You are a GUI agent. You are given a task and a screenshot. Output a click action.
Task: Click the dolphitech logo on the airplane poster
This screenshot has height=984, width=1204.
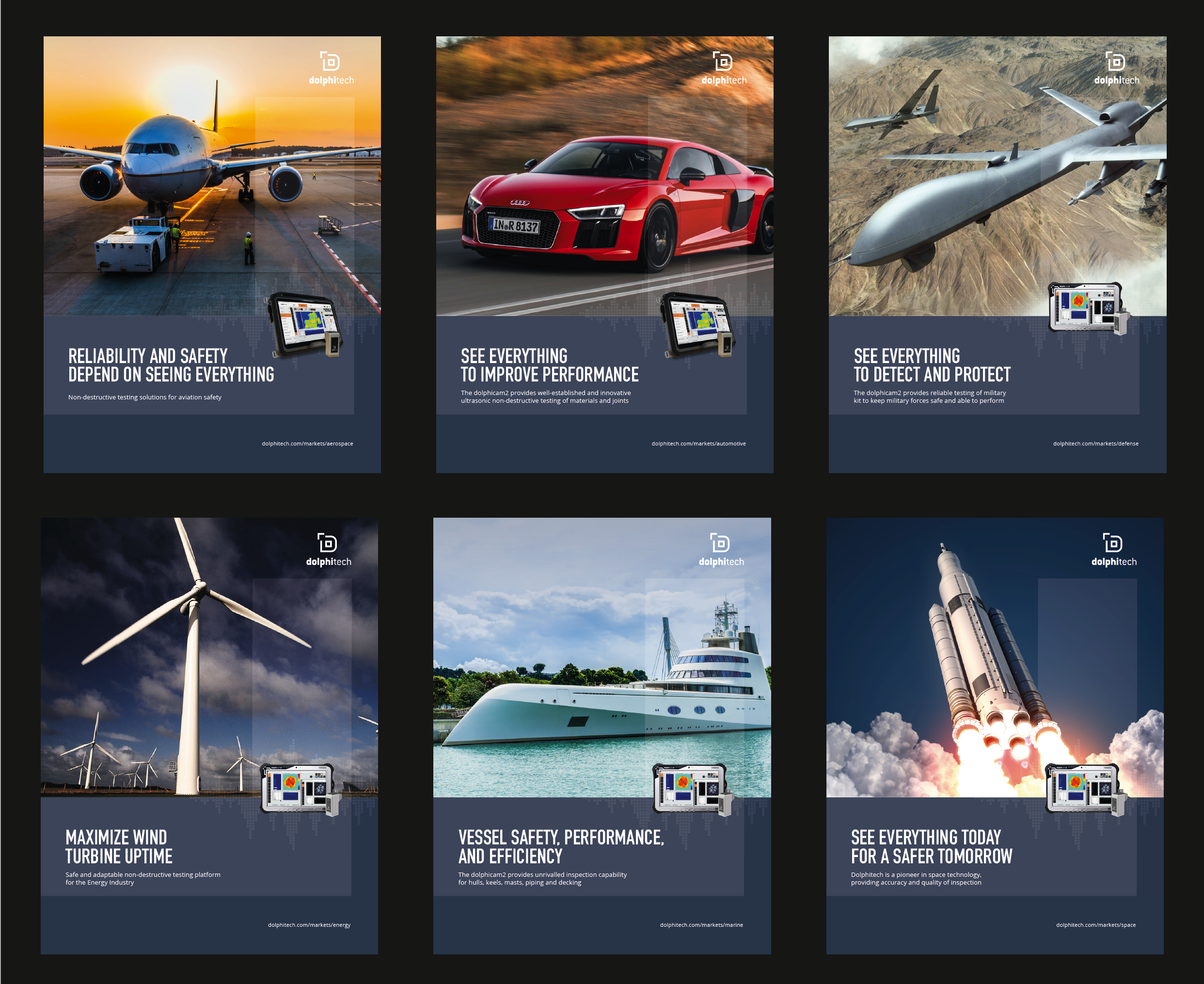pos(331,68)
